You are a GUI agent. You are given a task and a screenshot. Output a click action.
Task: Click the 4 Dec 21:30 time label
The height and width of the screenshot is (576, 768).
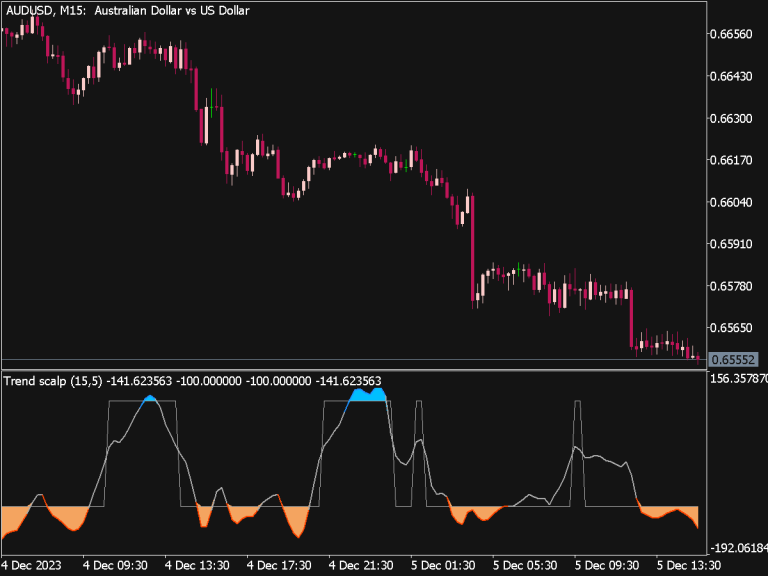[x=361, y=565]
